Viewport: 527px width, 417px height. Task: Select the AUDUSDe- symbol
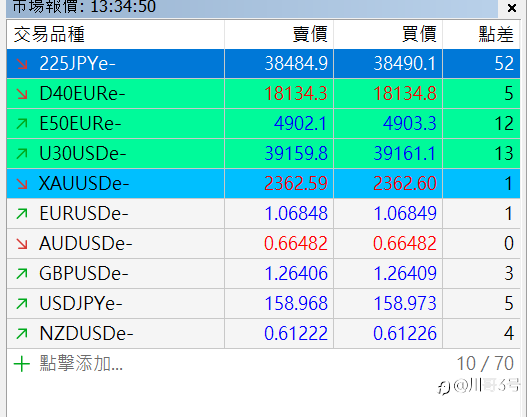tap(86, 244)
